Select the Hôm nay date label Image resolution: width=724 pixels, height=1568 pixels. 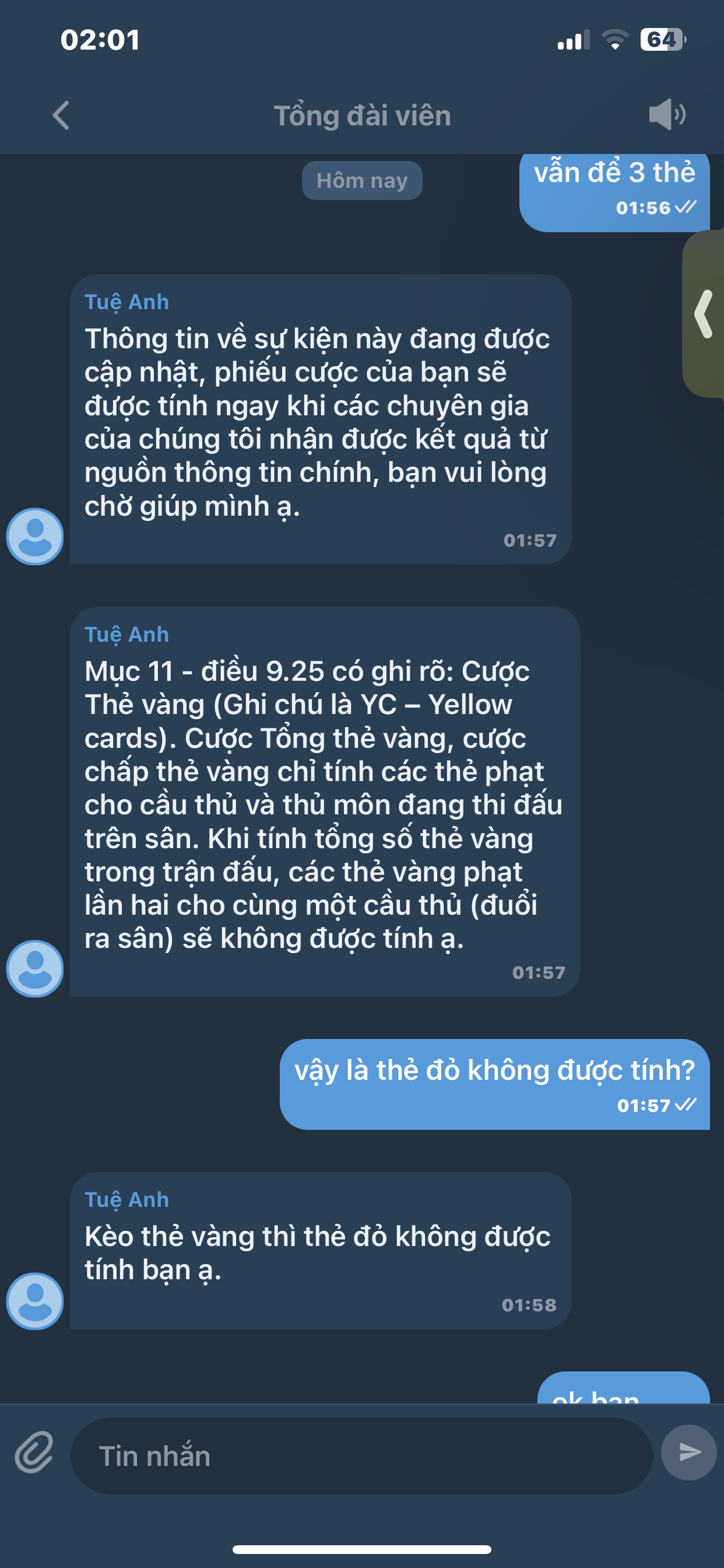[x=362, y=181]
